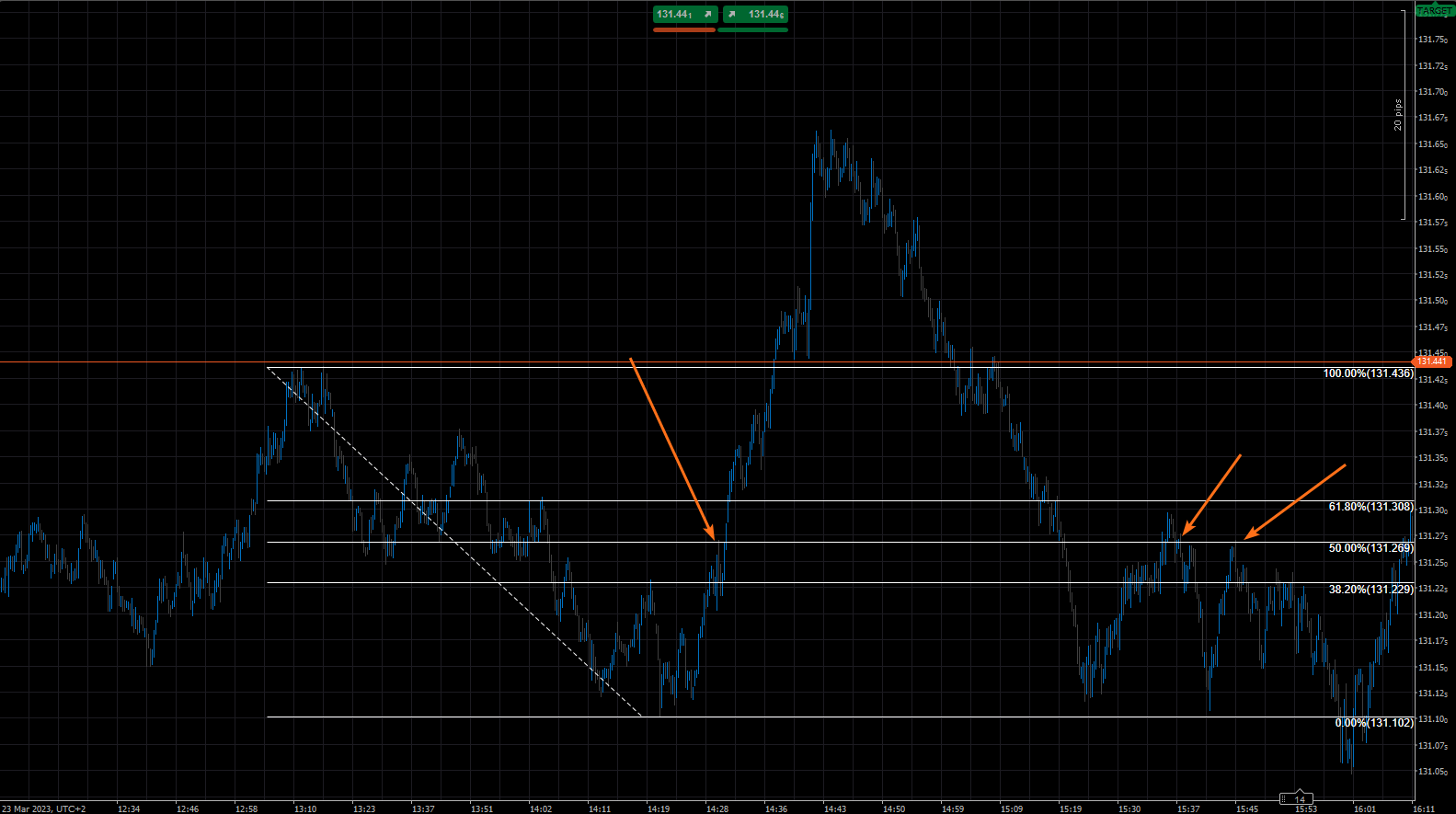Click the green TARGET label on price axis
The width and height of the screenshot is (1456, 814).
1434,11
